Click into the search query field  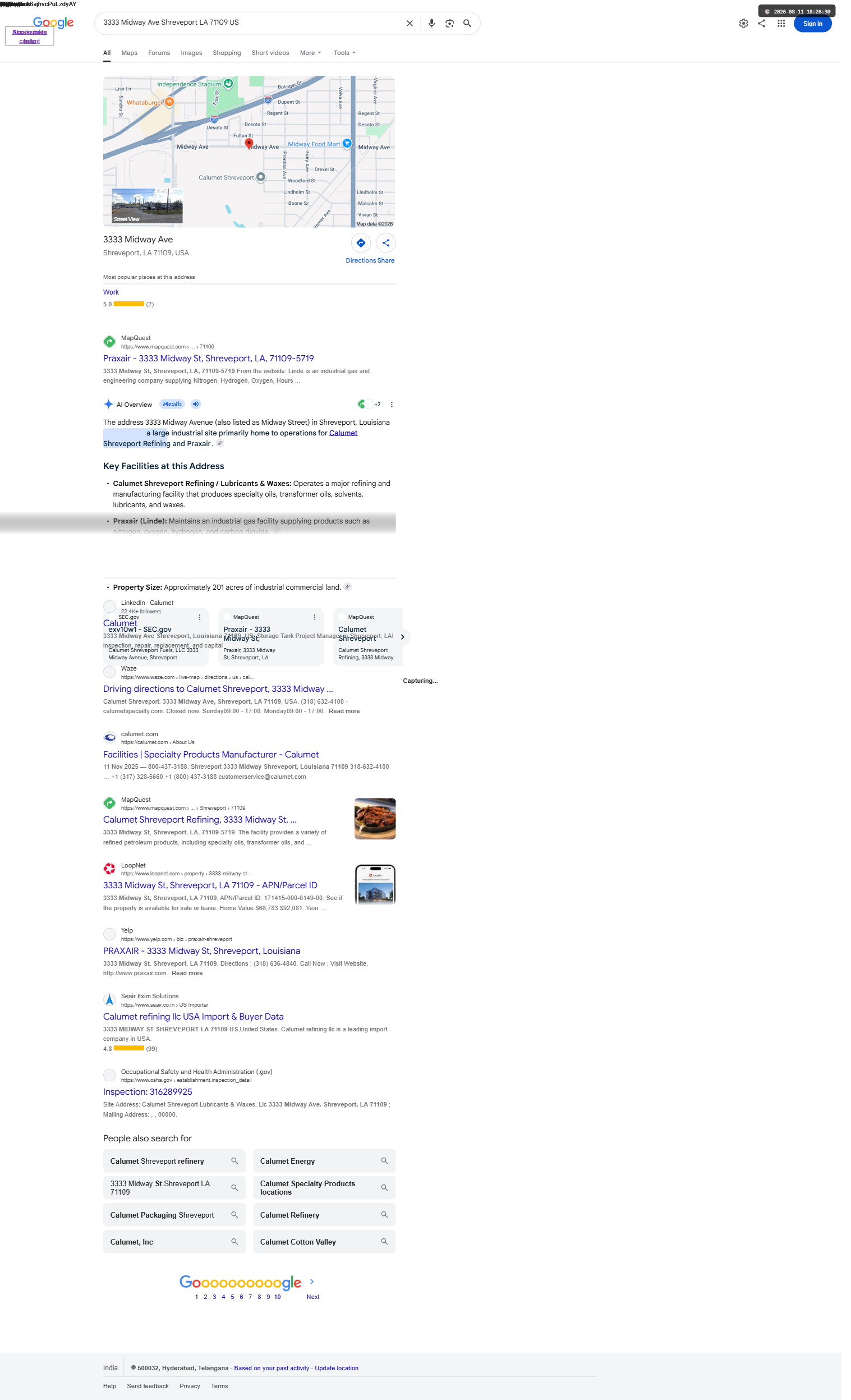tap(250, 23)
